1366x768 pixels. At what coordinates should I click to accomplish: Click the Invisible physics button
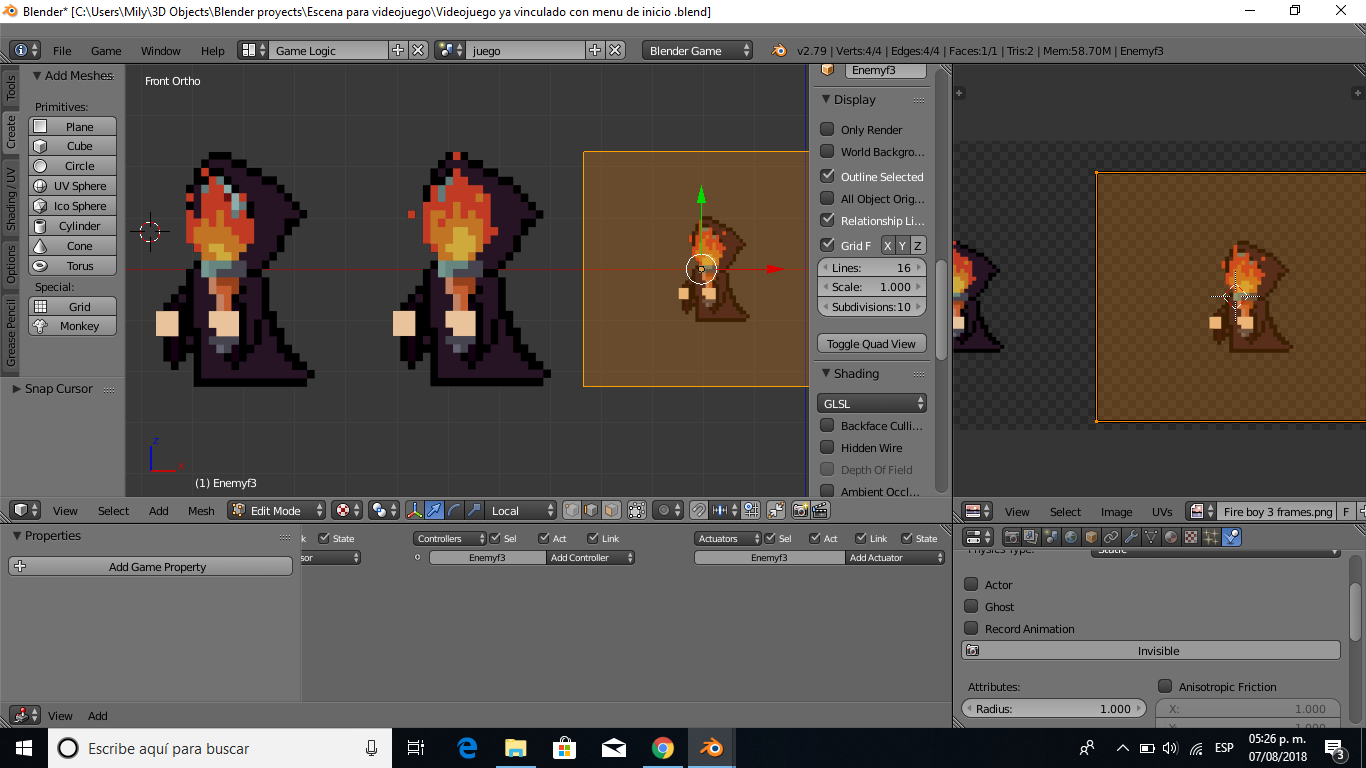coord(1151,650)
